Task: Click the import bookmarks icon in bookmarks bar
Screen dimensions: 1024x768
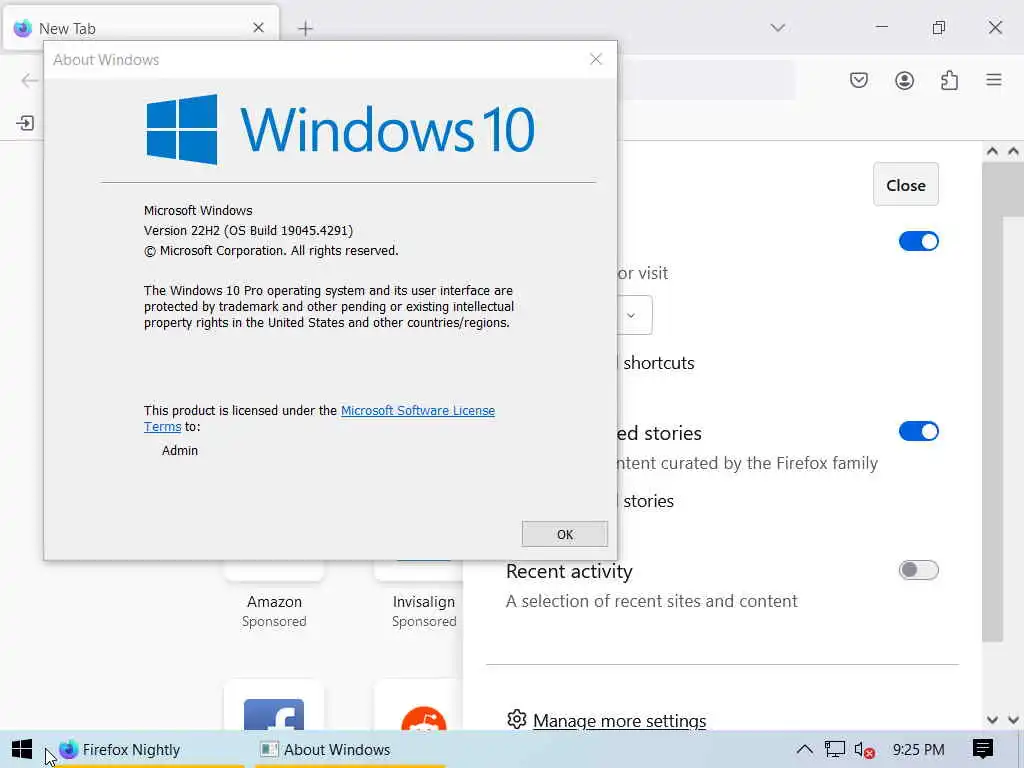Action: click(25, 123)
